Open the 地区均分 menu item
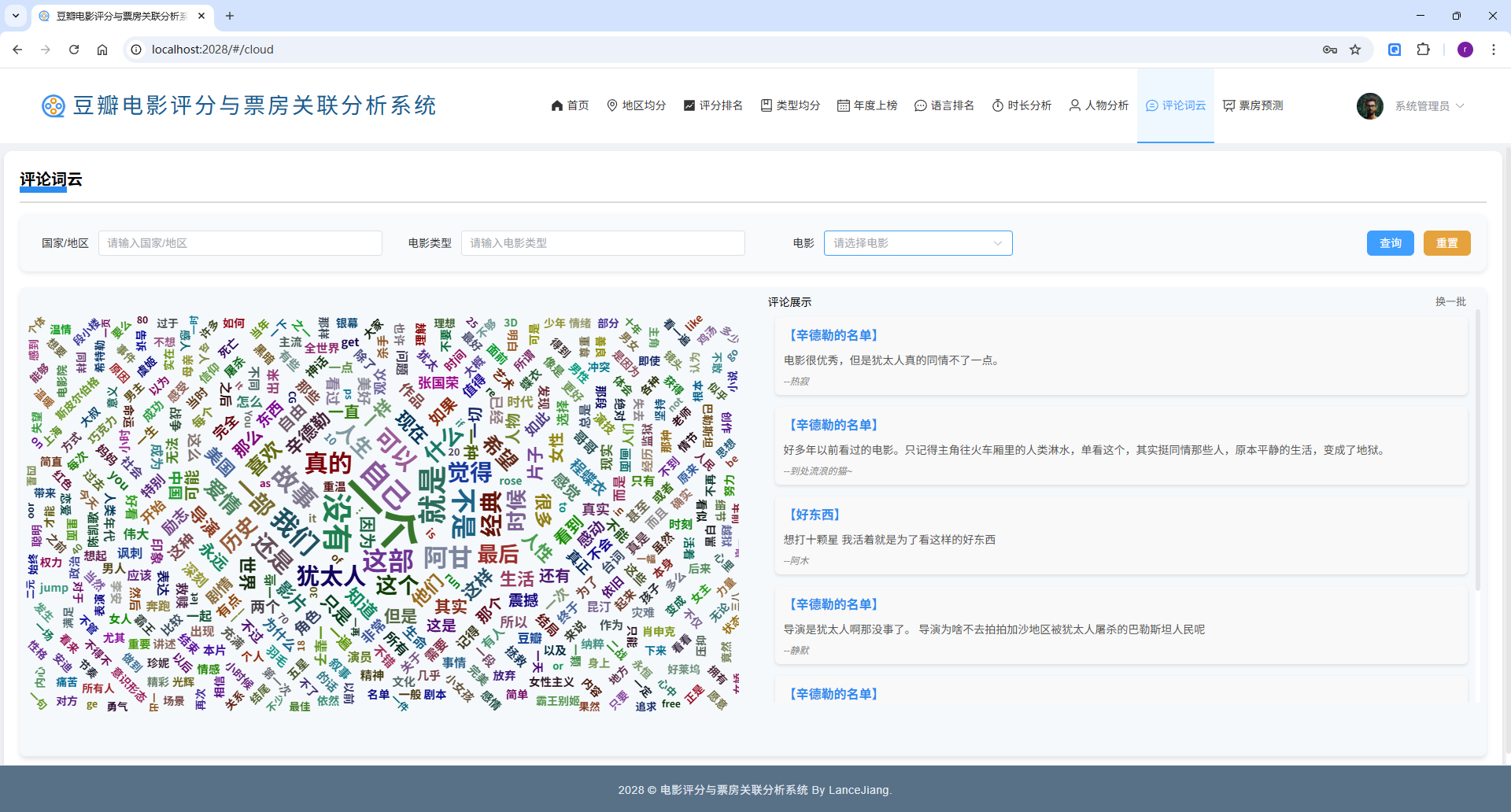1511x812 pixels. coord(636,105)
